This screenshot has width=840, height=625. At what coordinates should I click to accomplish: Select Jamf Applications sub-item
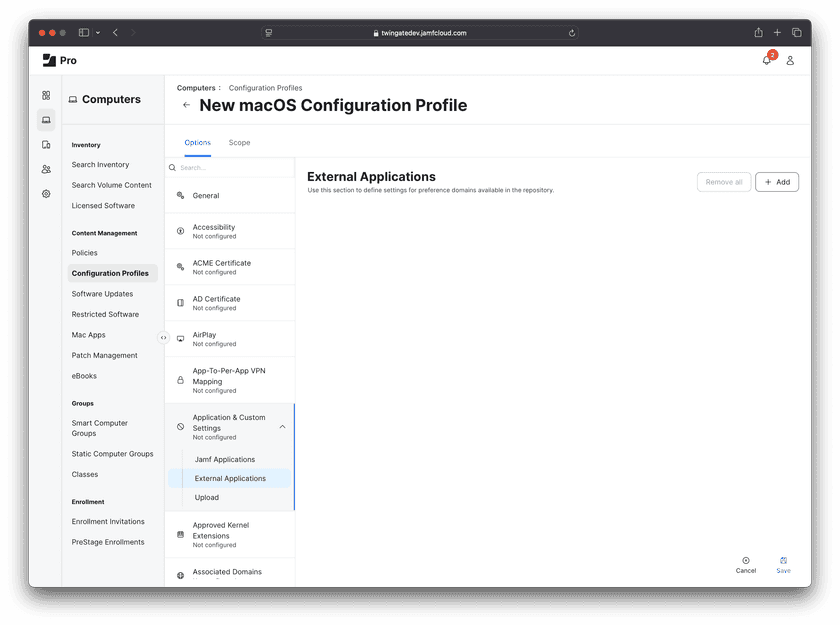pos(225,459)
